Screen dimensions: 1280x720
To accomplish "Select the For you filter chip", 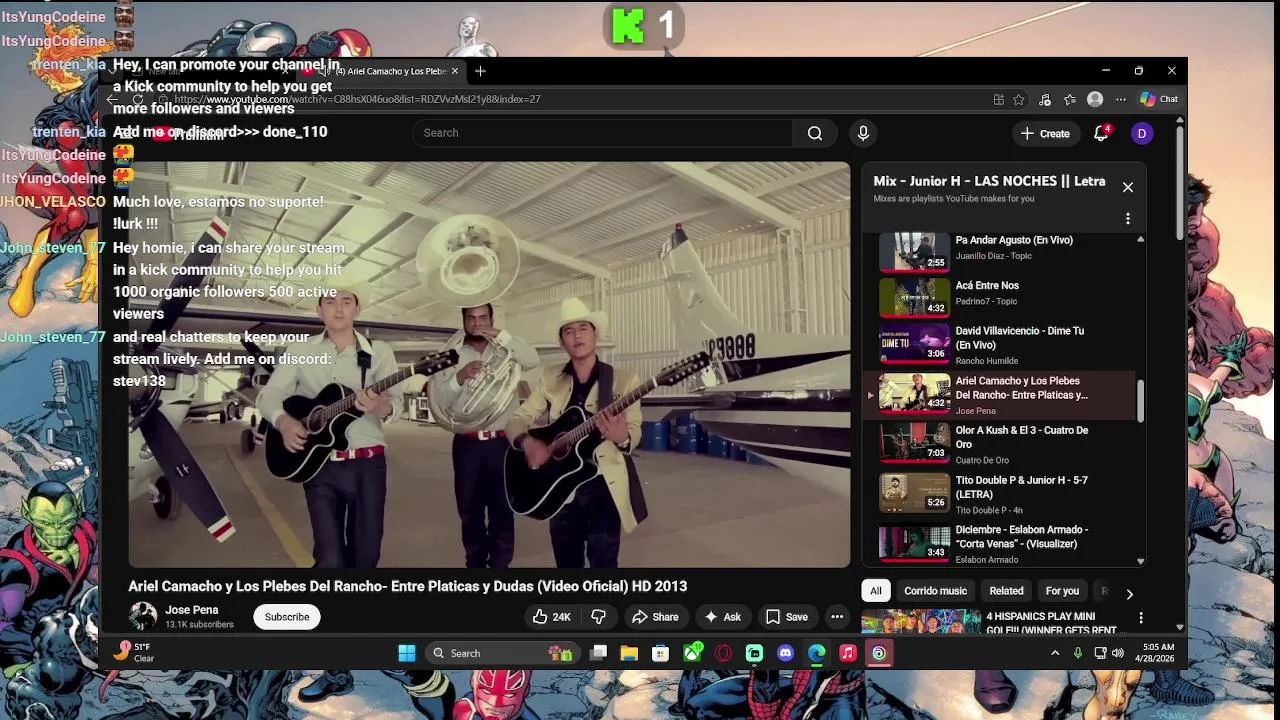I will (1062, 591).
